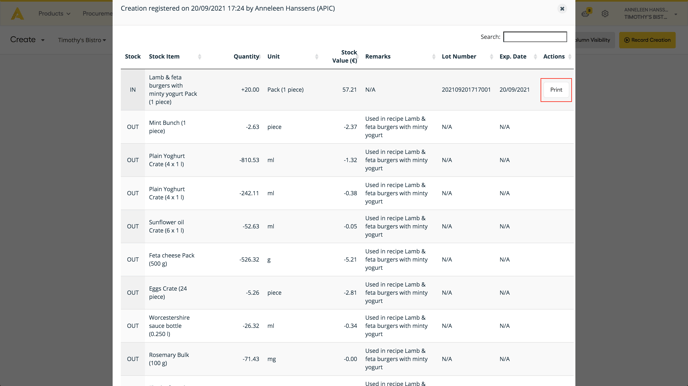
Task: Select the Rosemary Bulk (100 g) item
Action: [169, 359]
